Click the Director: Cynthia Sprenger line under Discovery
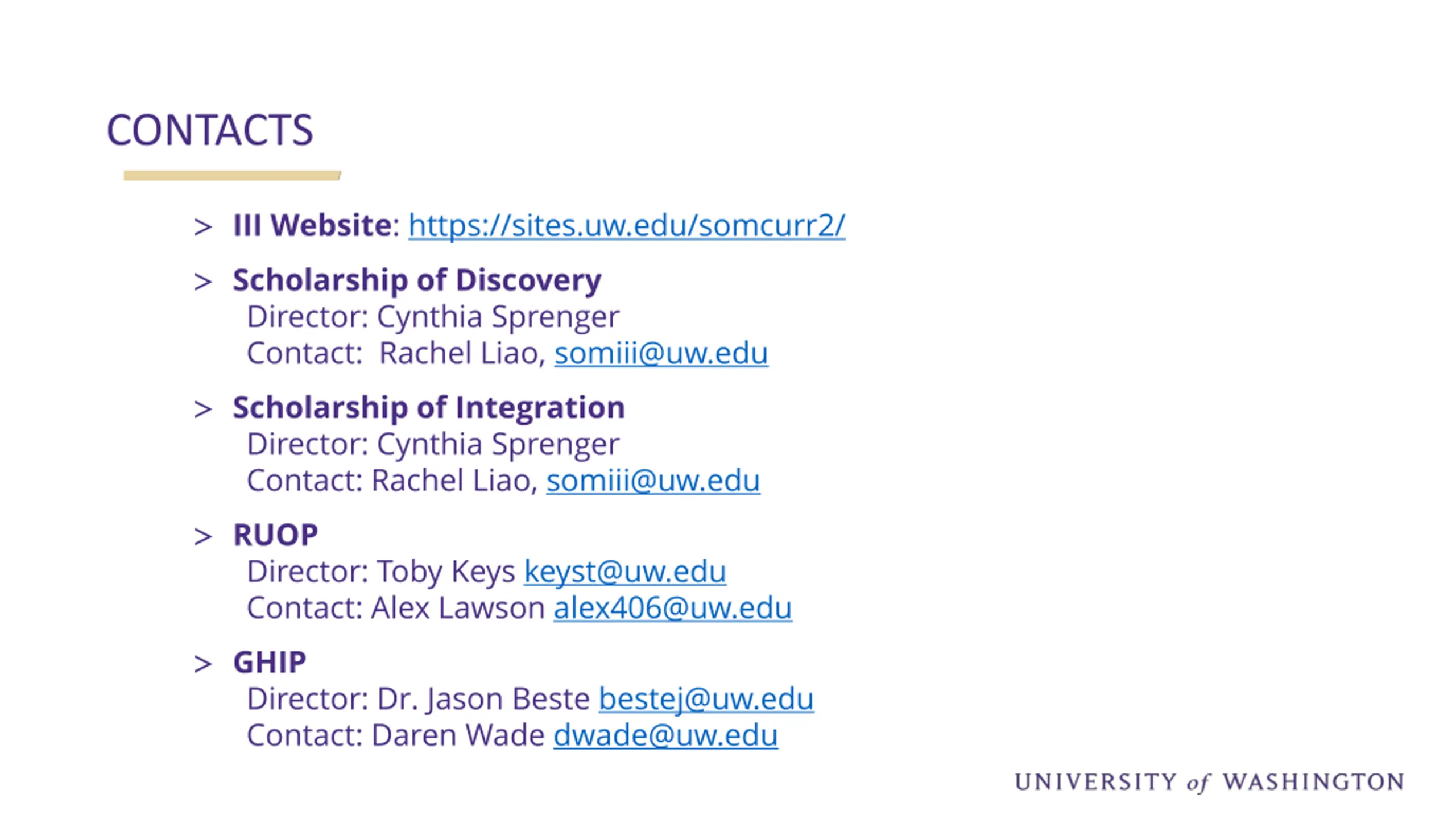1456x819 pixels. pos(433,317)
